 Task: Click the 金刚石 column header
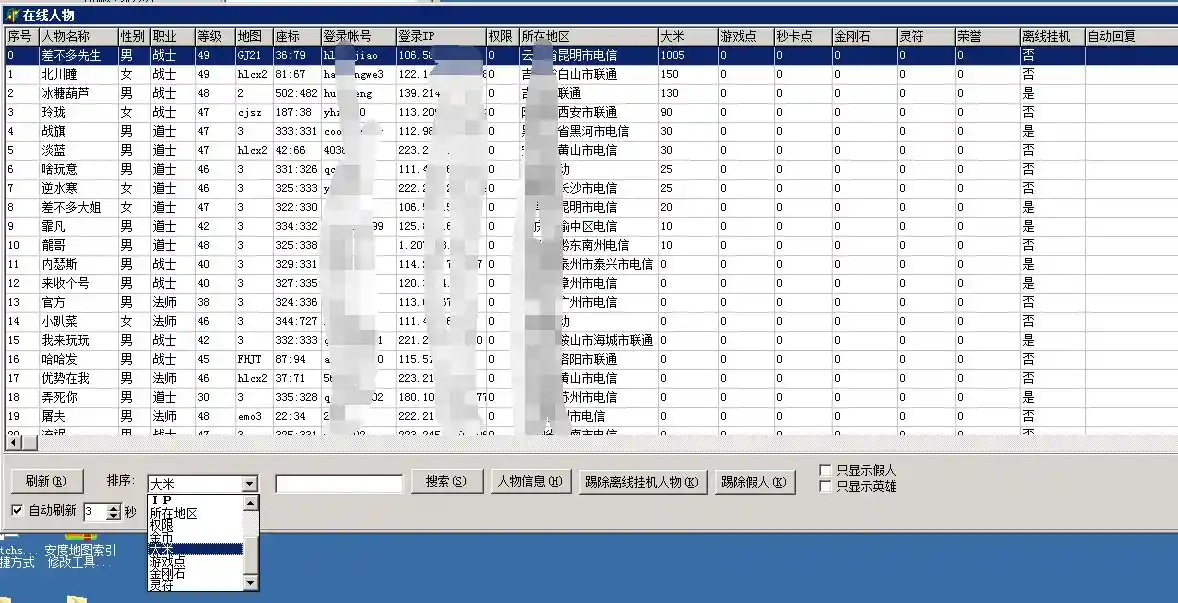pos(864,36)
